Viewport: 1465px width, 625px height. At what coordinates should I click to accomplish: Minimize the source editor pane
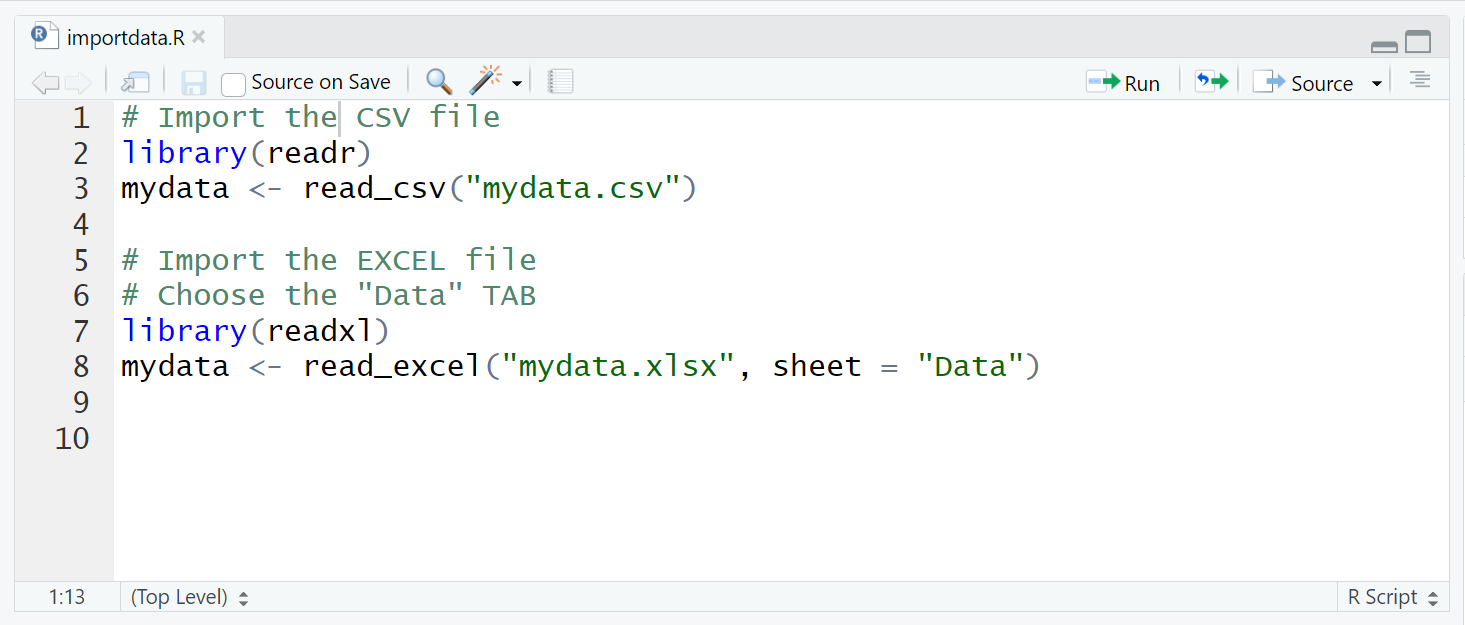pos(1384,43)
